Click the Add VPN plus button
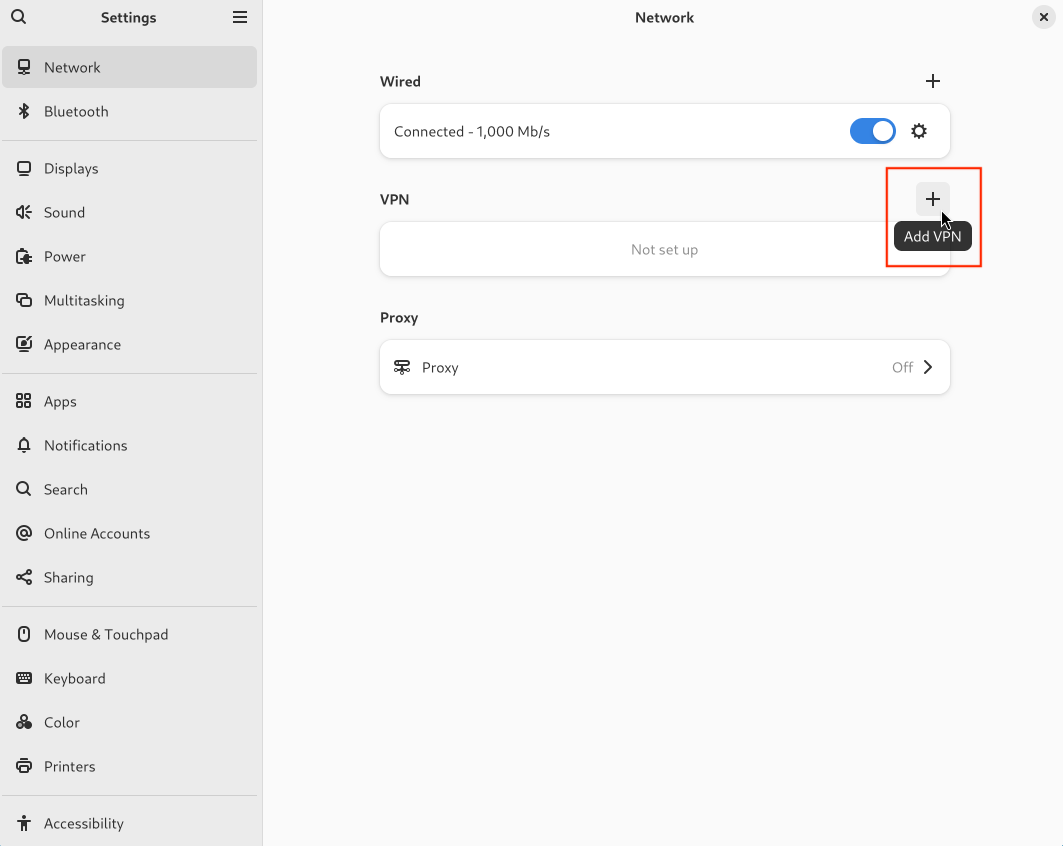1063x846 pixels. 933,199
